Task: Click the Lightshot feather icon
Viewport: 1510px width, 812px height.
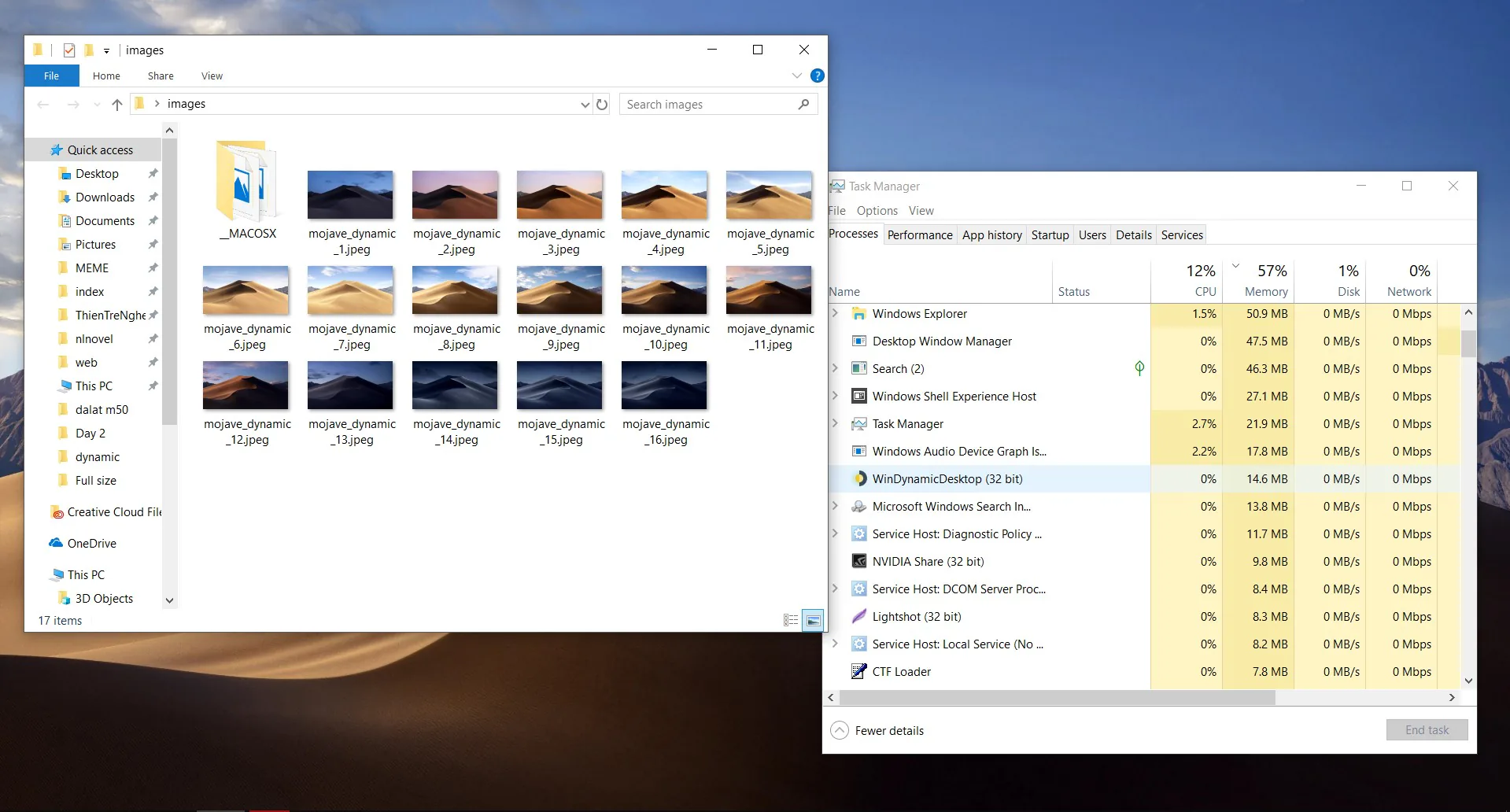Action: (x=859, y=616)
